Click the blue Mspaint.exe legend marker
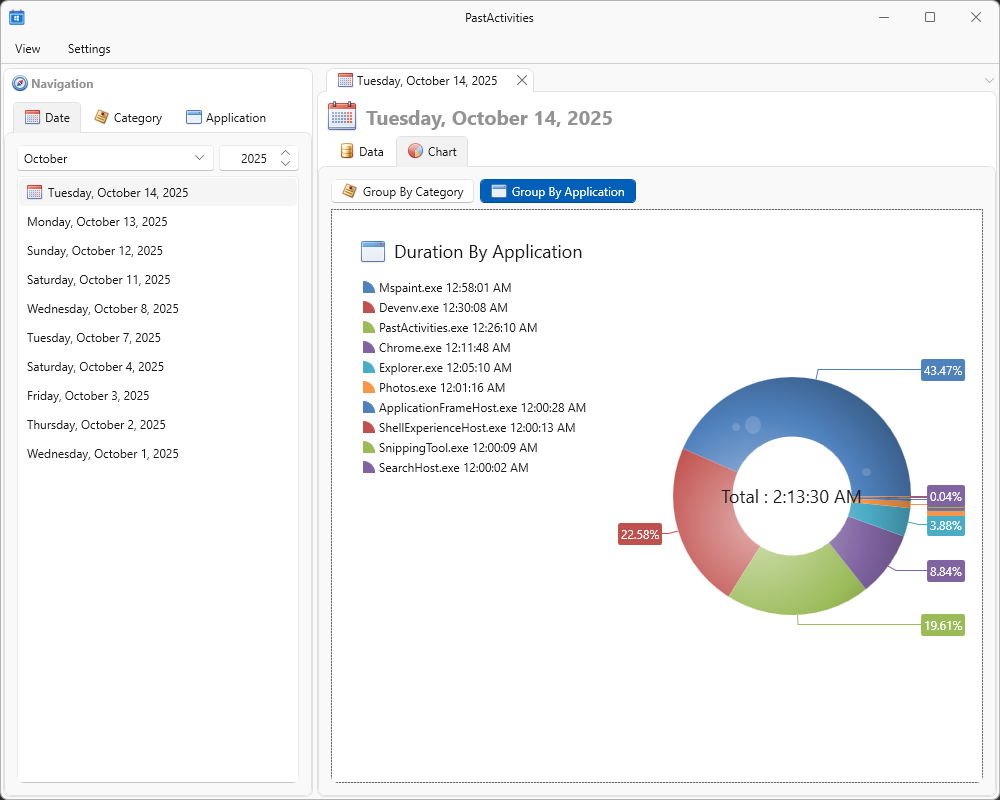 coord(369,288)
